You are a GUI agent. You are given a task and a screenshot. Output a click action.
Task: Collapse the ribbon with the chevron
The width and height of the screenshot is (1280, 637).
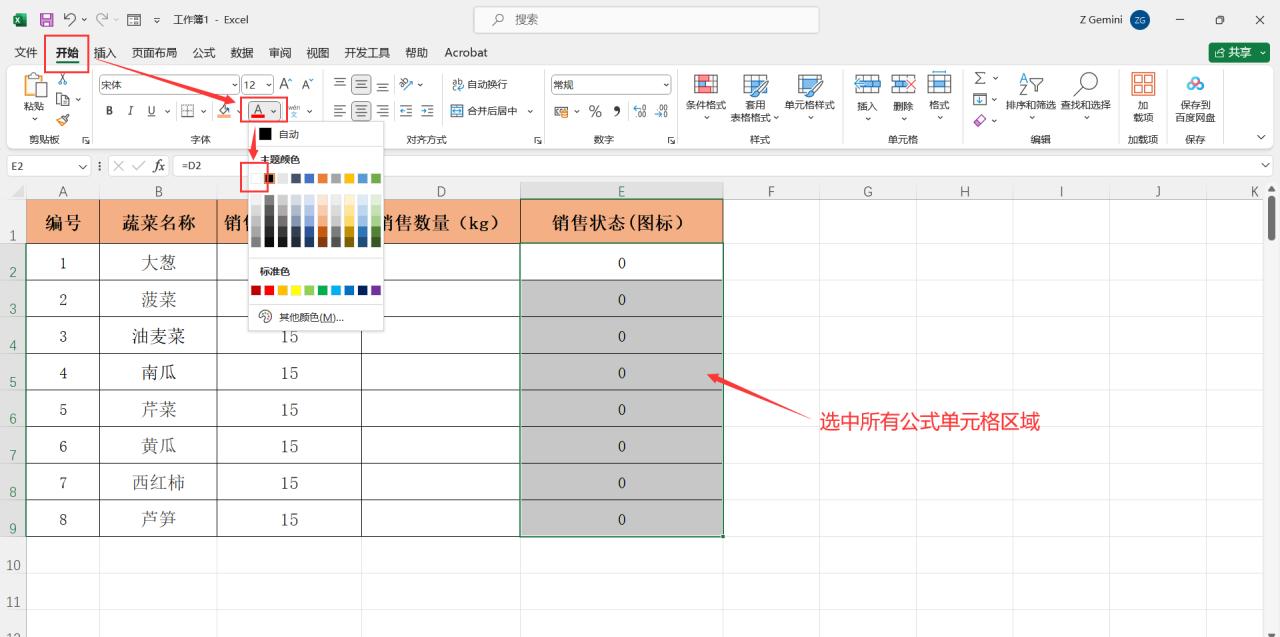1261,137
